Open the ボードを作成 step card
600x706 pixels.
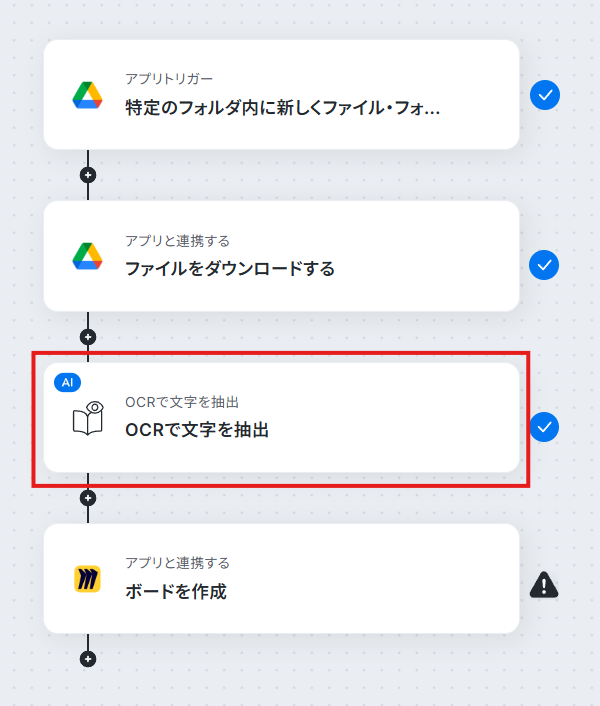coord(281,579)
